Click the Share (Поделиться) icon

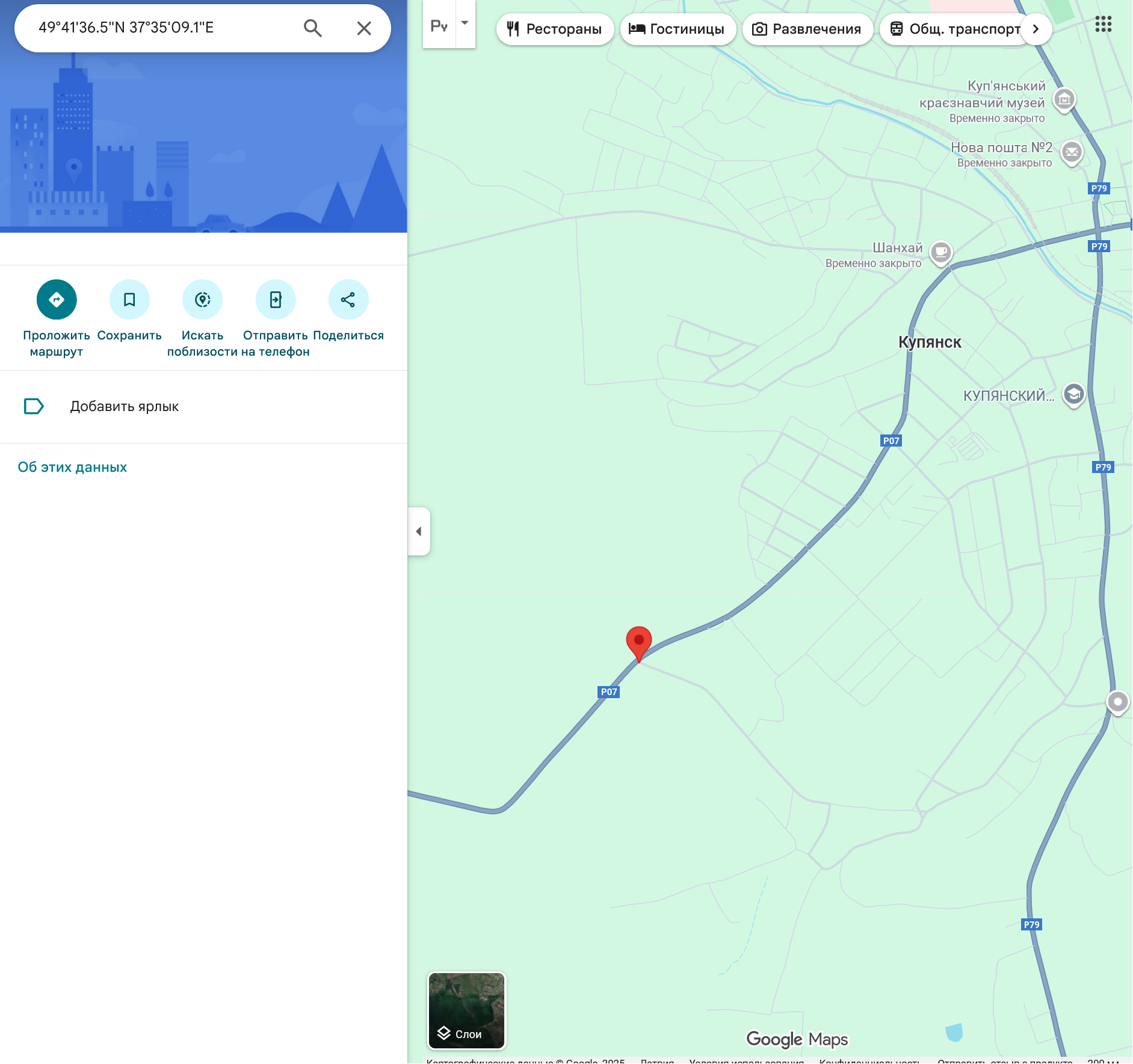(x=348, y=300)
